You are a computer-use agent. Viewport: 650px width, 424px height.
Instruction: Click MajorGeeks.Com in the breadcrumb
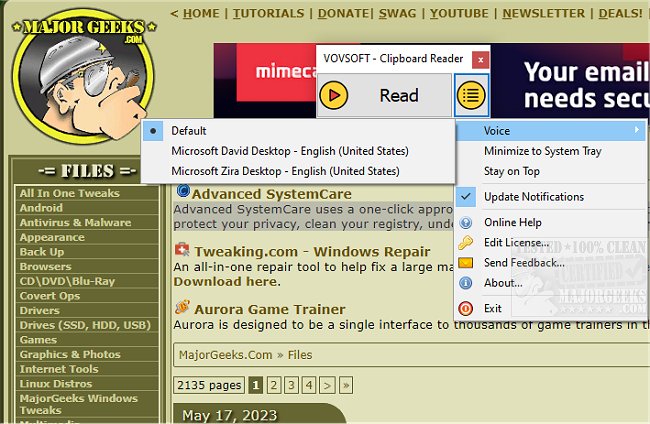click(x=226, y=355)
